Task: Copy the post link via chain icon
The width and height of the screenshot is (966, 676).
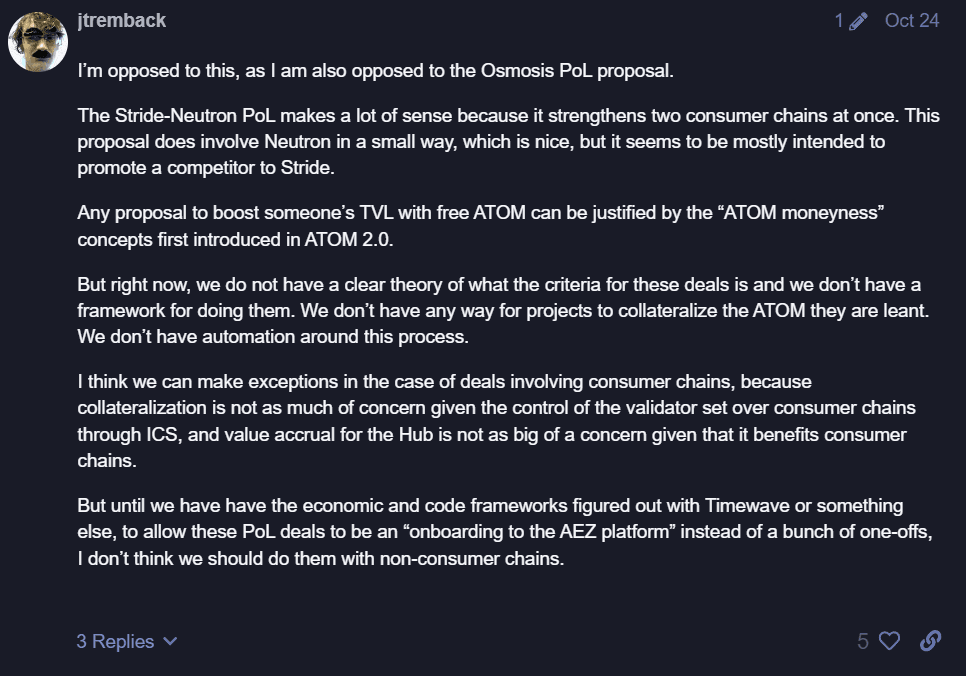Action: tap(930, 641)
